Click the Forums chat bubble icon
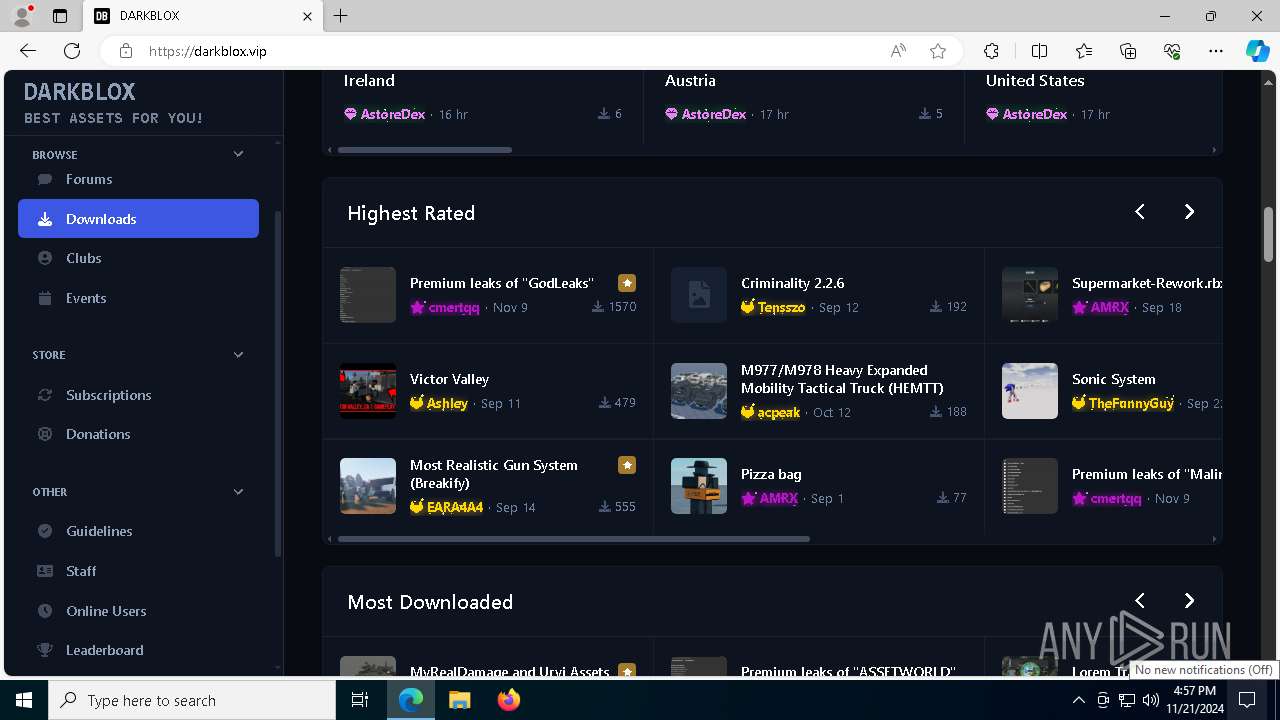The image size is (1280, 720). click(45, 179)
